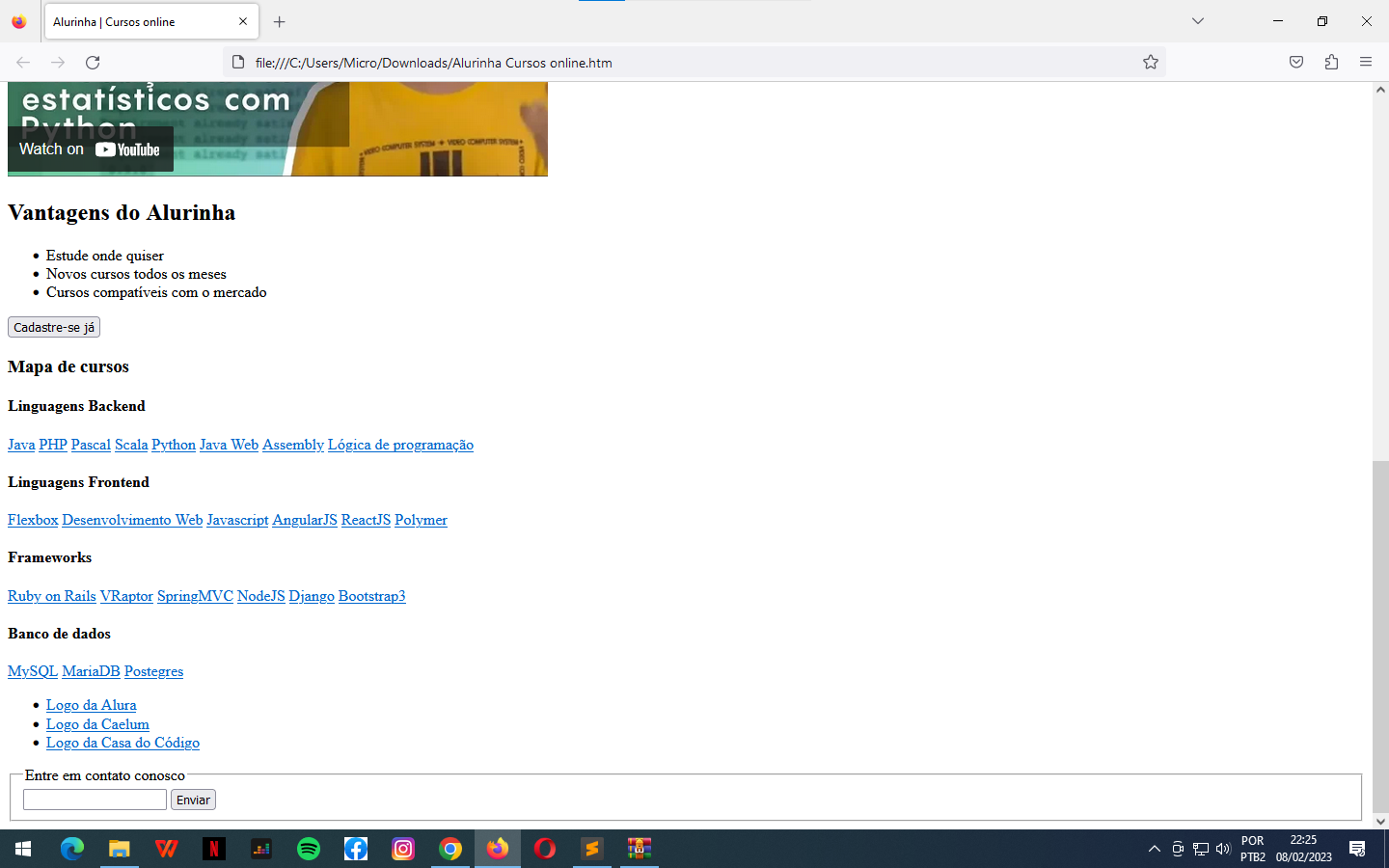Open Google Chrome from taskbar
Image resolution: width=1389 pixels, height=868 pixels.
[450, 849]
